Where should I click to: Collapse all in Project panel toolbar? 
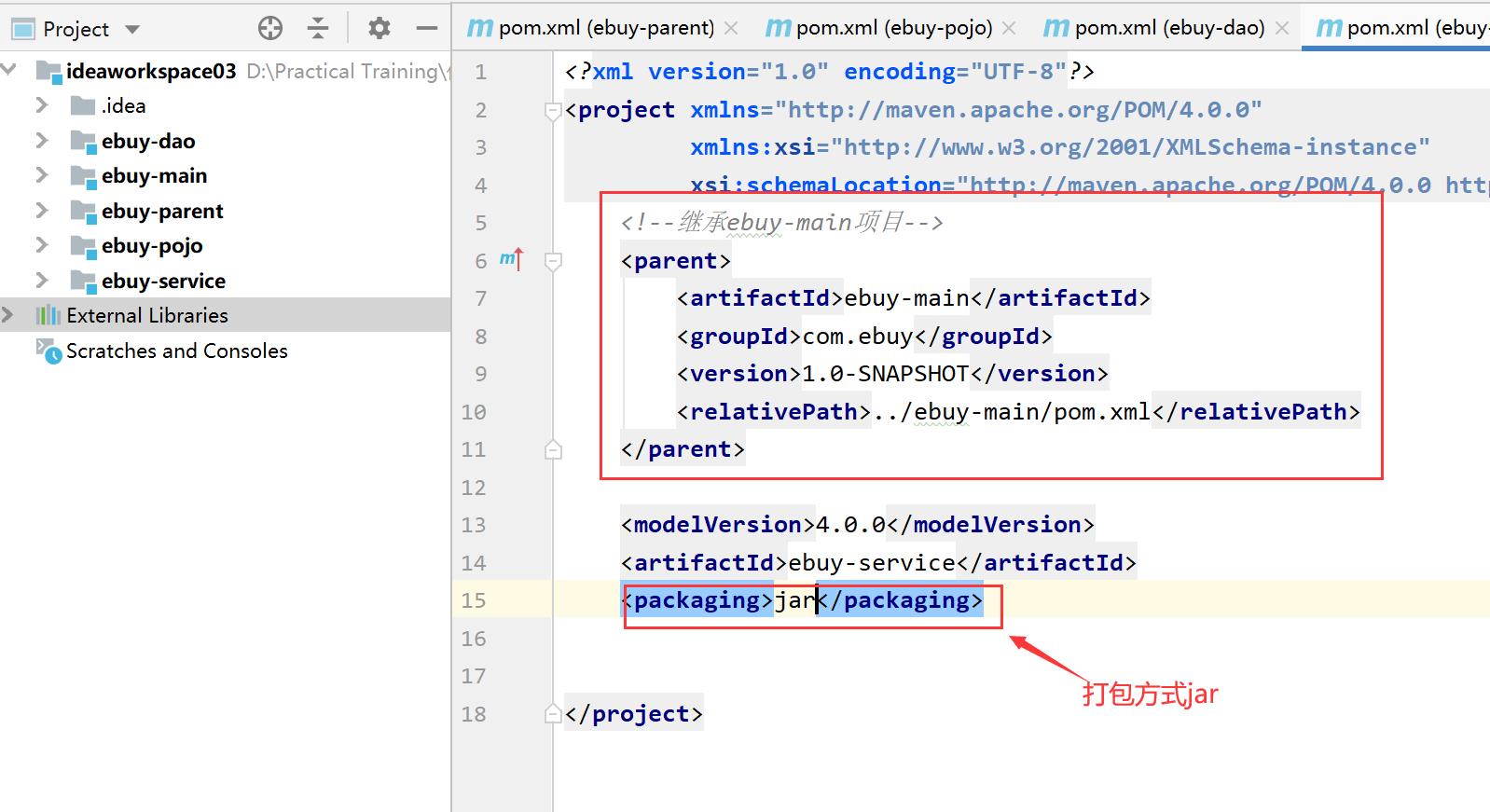coord(318,29)
